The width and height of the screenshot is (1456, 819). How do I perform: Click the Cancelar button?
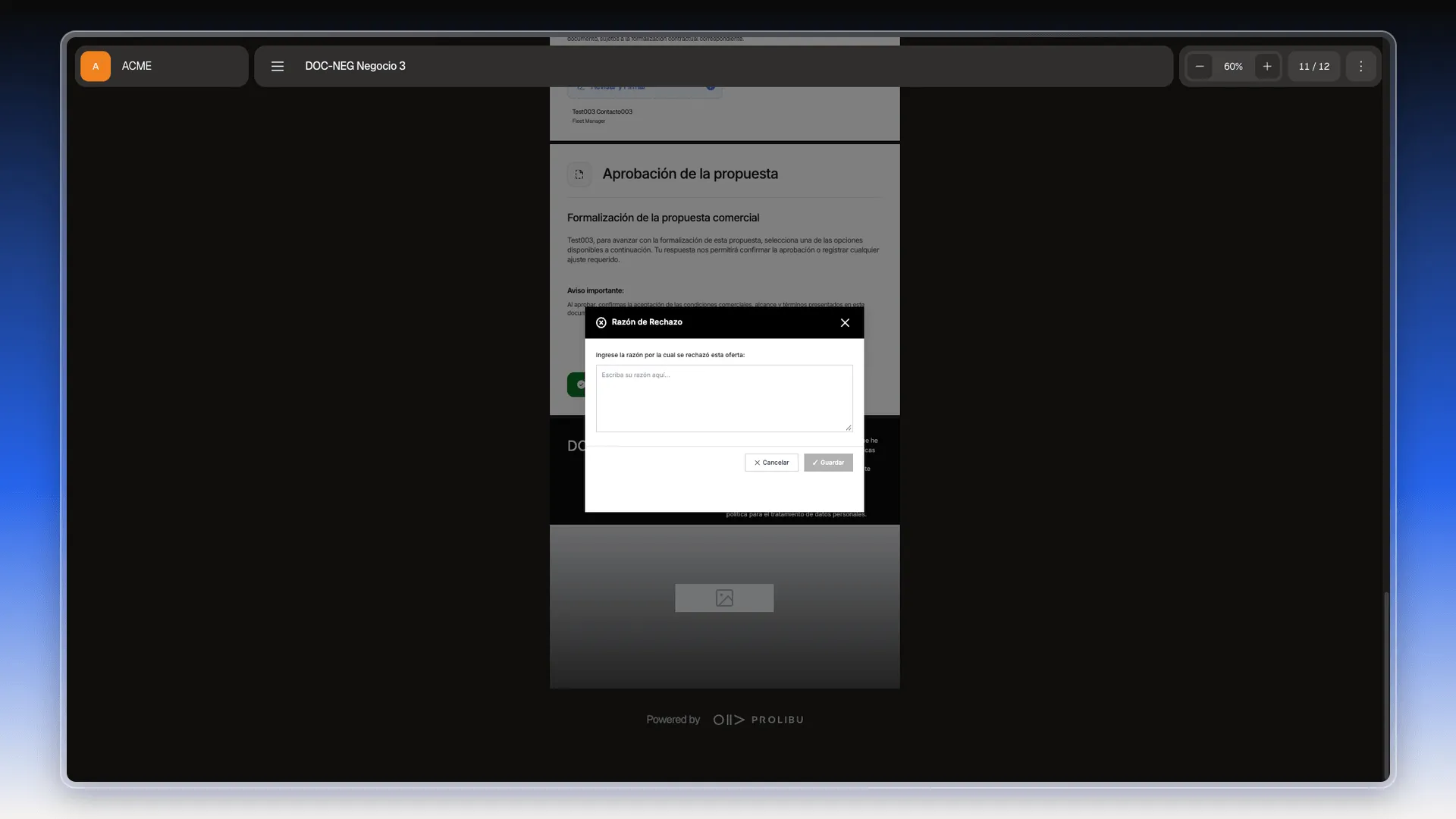[771, 463]
